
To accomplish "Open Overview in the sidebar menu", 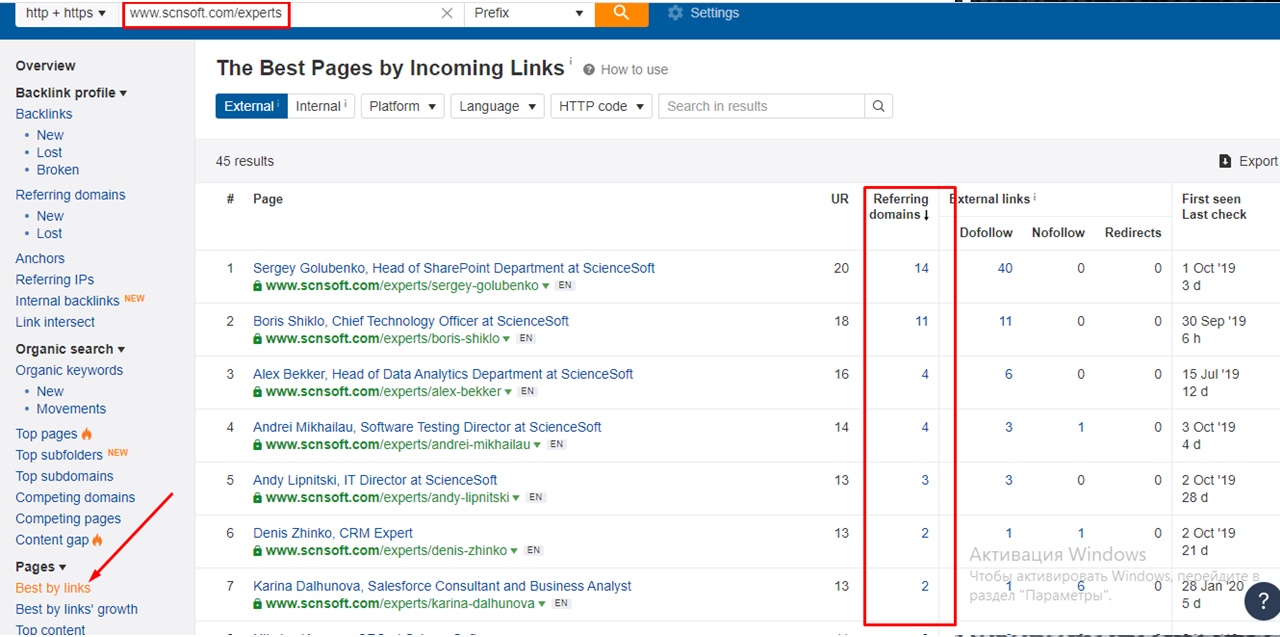I will tap(45, 65).
